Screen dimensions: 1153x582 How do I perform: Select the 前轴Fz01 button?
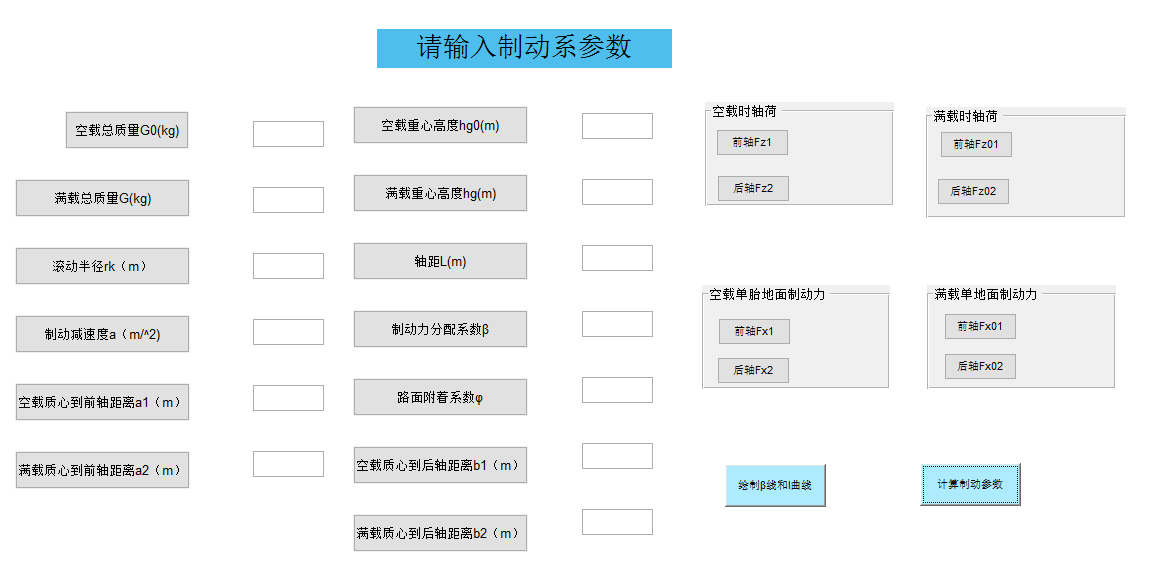click(x=976, y=144)
